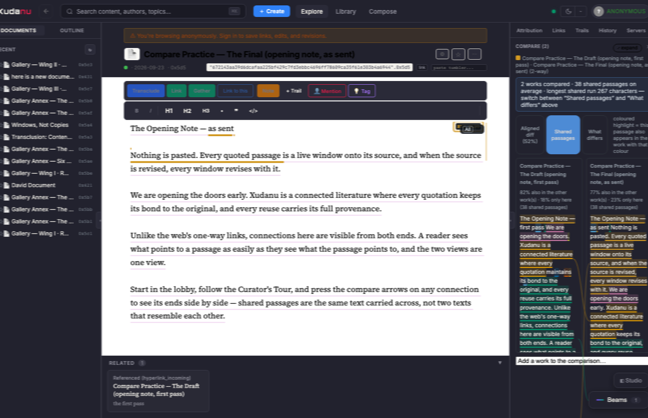Insert a code block
Screen dimensions: 648x418
coord(253,111)
